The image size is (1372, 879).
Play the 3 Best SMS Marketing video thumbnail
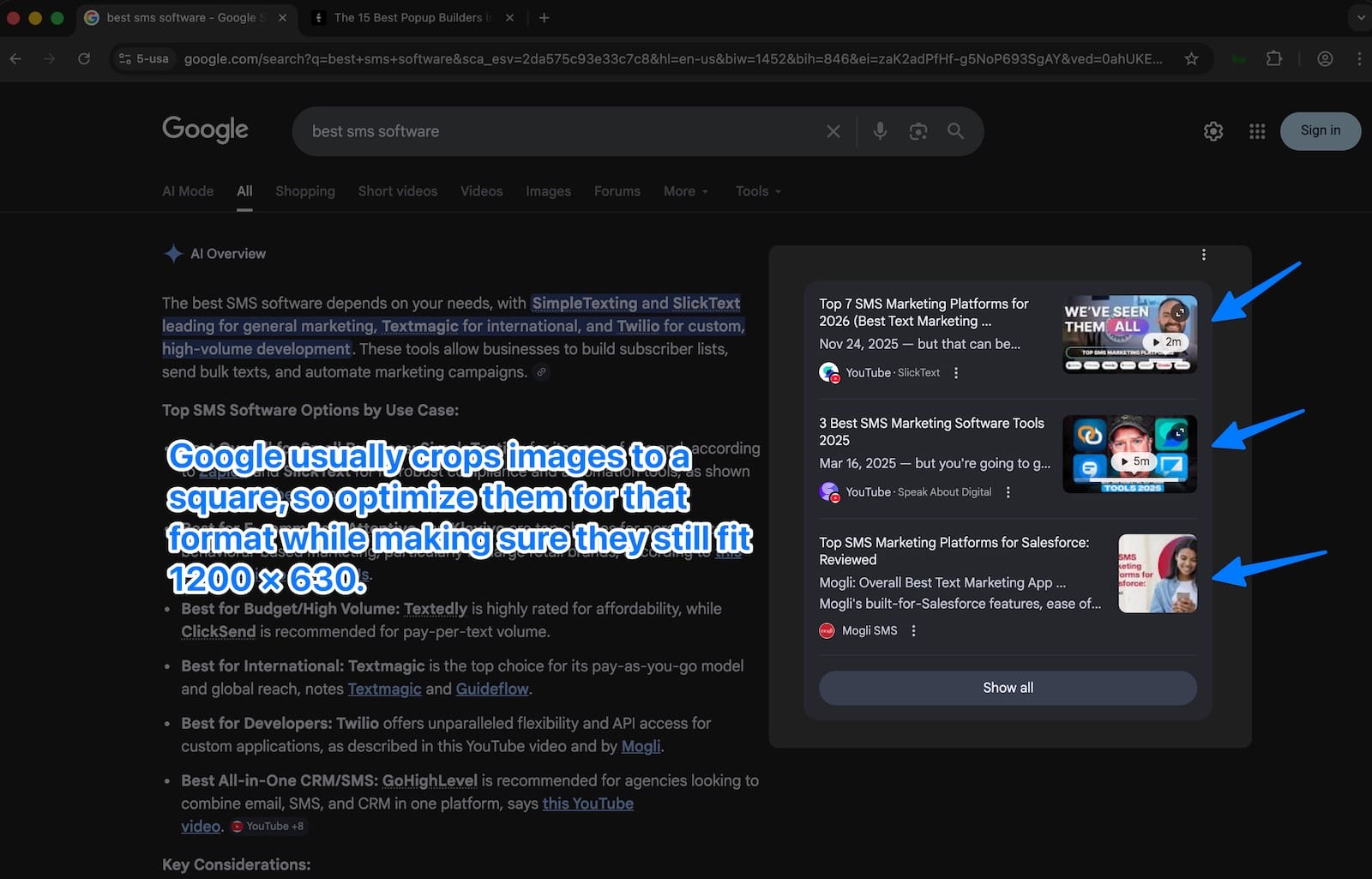coord(1129,455)
